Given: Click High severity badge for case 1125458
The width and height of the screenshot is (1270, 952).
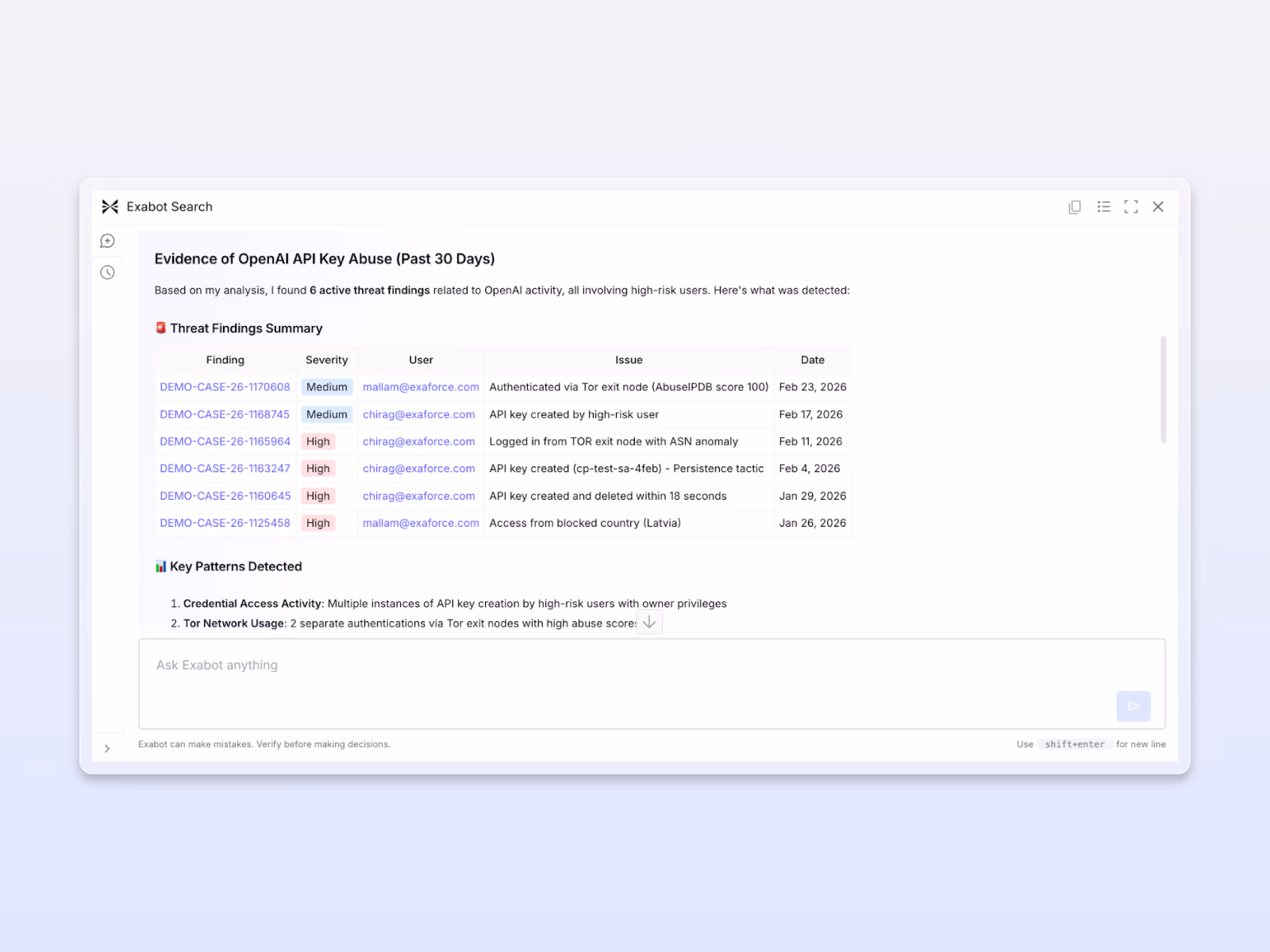Looking at the screenshot, I should coord(318,523).
